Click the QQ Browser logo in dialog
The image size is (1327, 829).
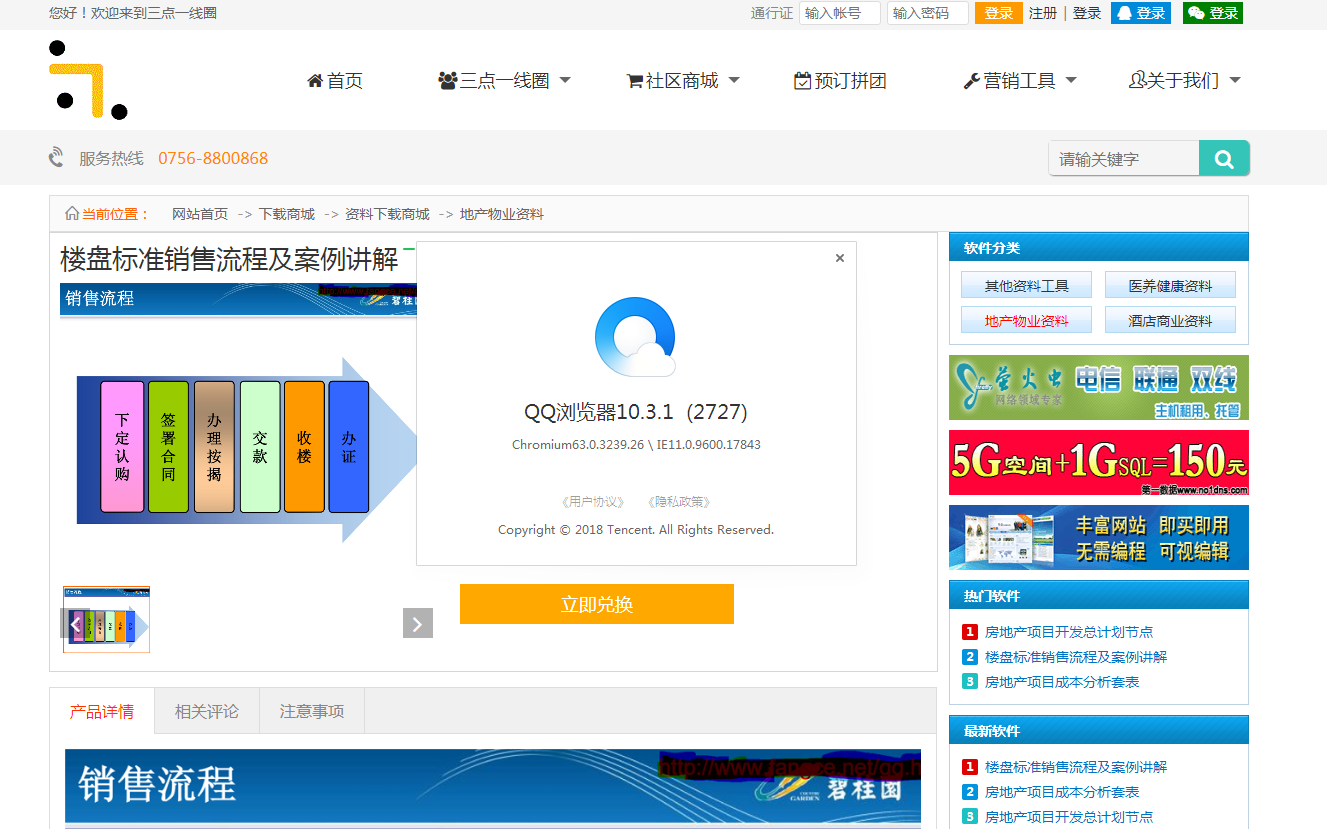(x=635, y=337)
